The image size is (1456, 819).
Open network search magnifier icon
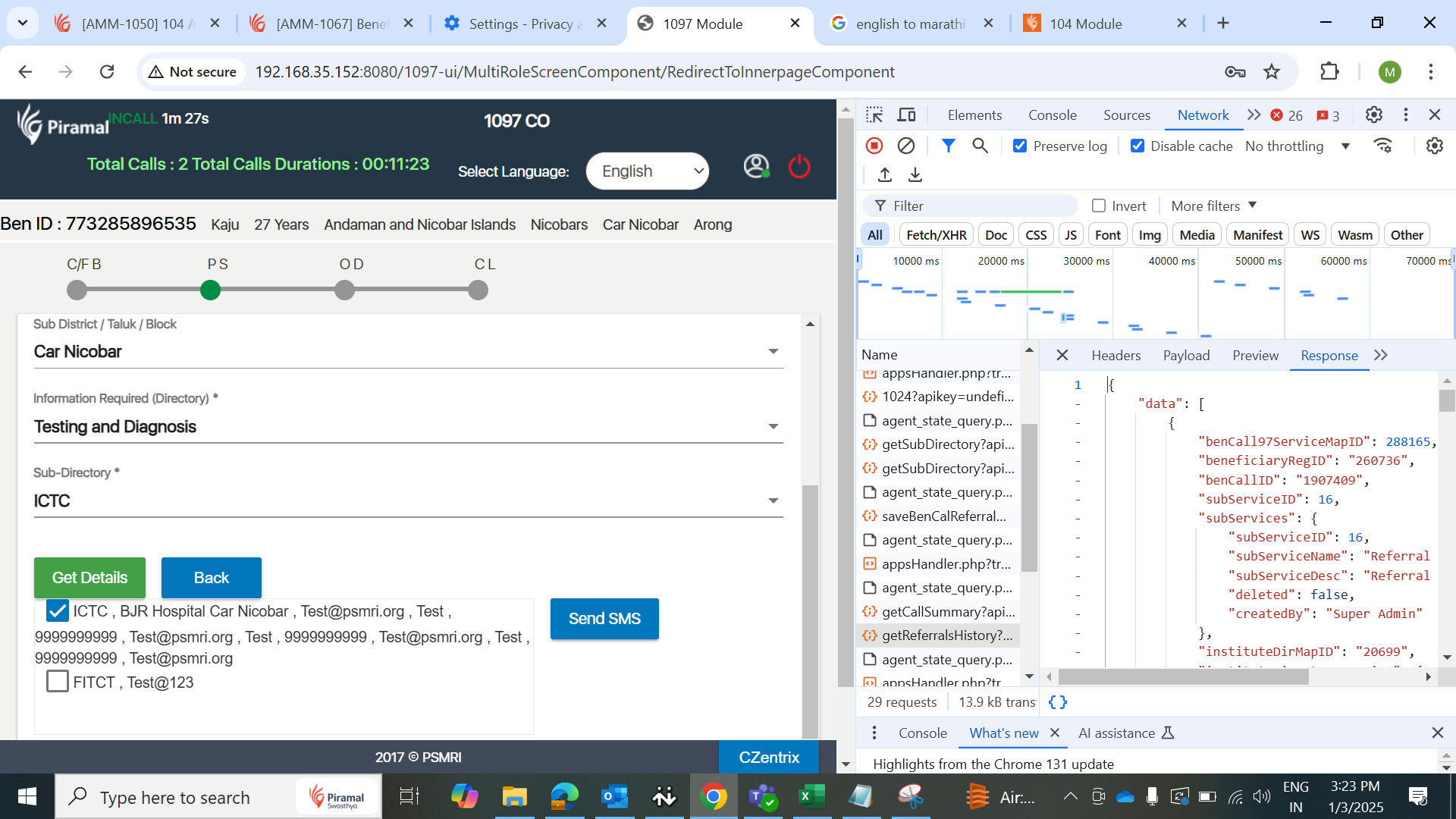[x=980, y=146]
